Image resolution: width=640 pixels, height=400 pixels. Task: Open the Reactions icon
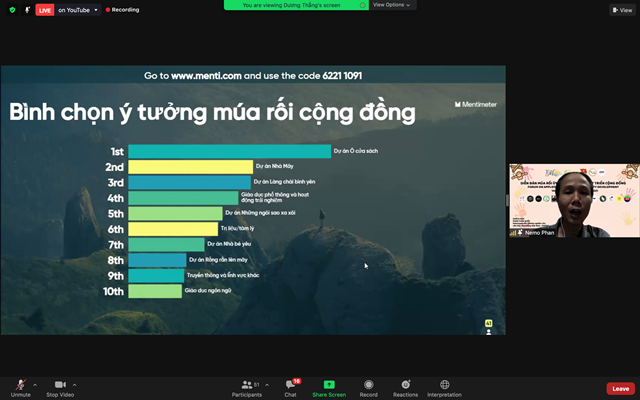coord(405,384)
